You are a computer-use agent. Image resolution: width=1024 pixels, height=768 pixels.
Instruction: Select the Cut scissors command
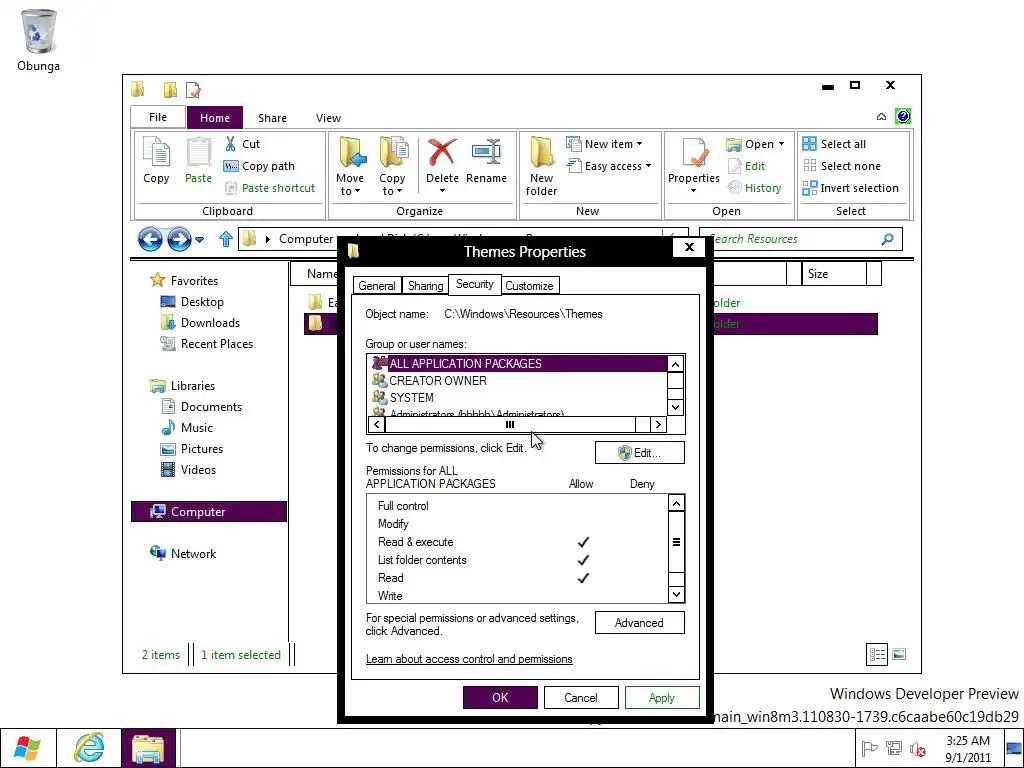click(x=242, y=144)
